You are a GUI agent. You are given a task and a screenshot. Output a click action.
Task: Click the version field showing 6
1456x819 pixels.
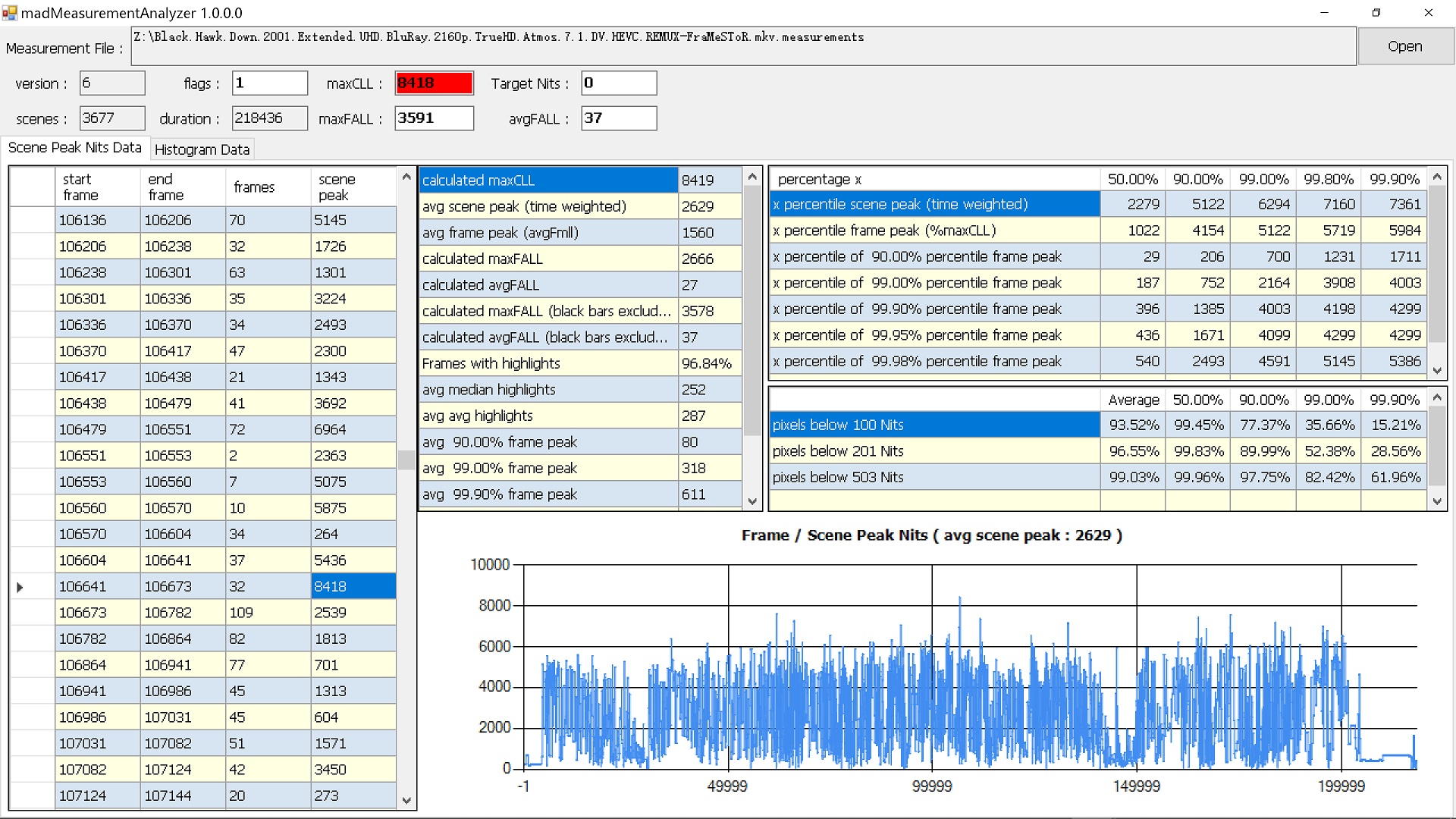pyautogui.click(x=112, y=83)
